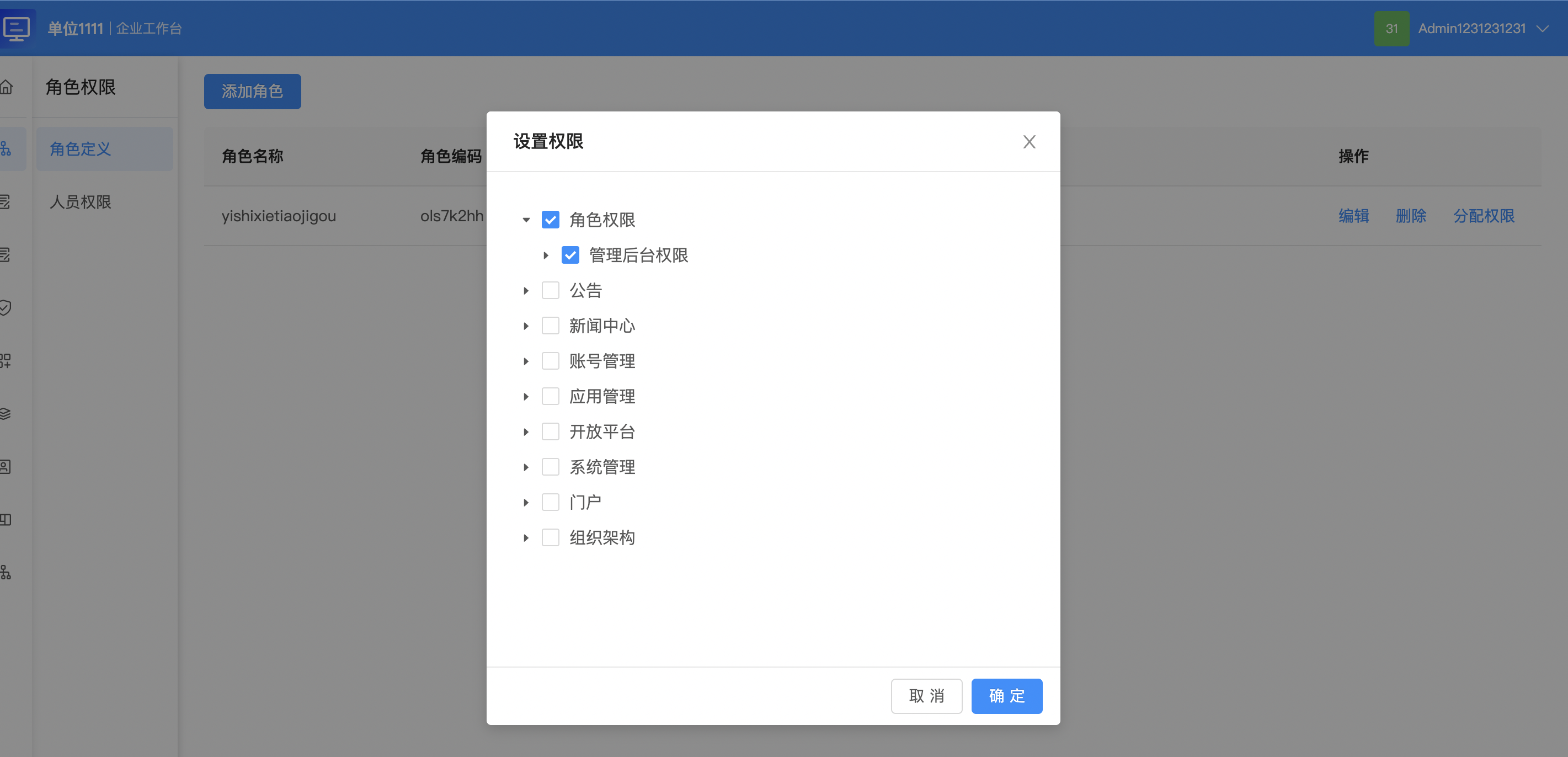Image resolution: width=1568 pixels, height=757 pixels.
Task: Check the 应用管理 checkbox
Action: (x=550, y=396)
